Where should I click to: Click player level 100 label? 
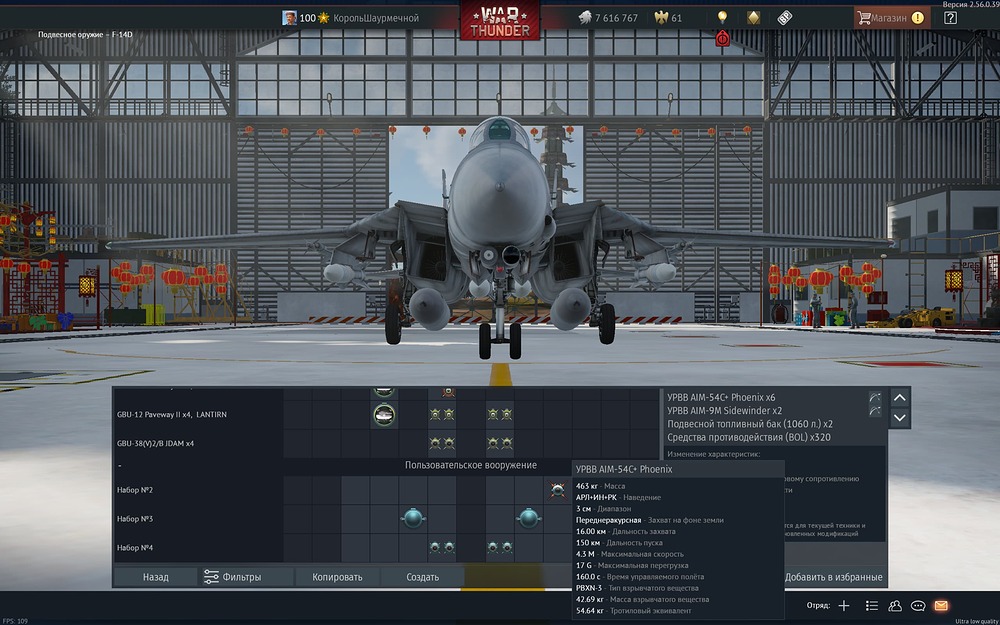point(307,18)
